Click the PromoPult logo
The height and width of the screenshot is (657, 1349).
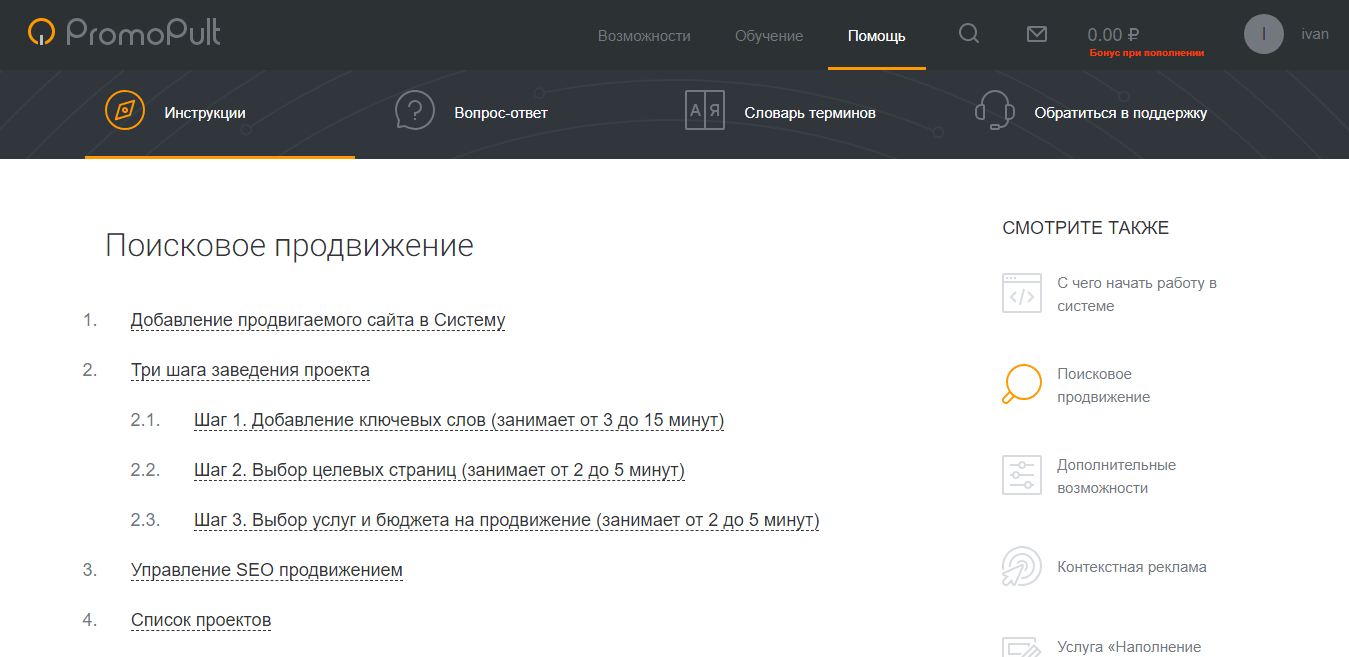(124, 33)
